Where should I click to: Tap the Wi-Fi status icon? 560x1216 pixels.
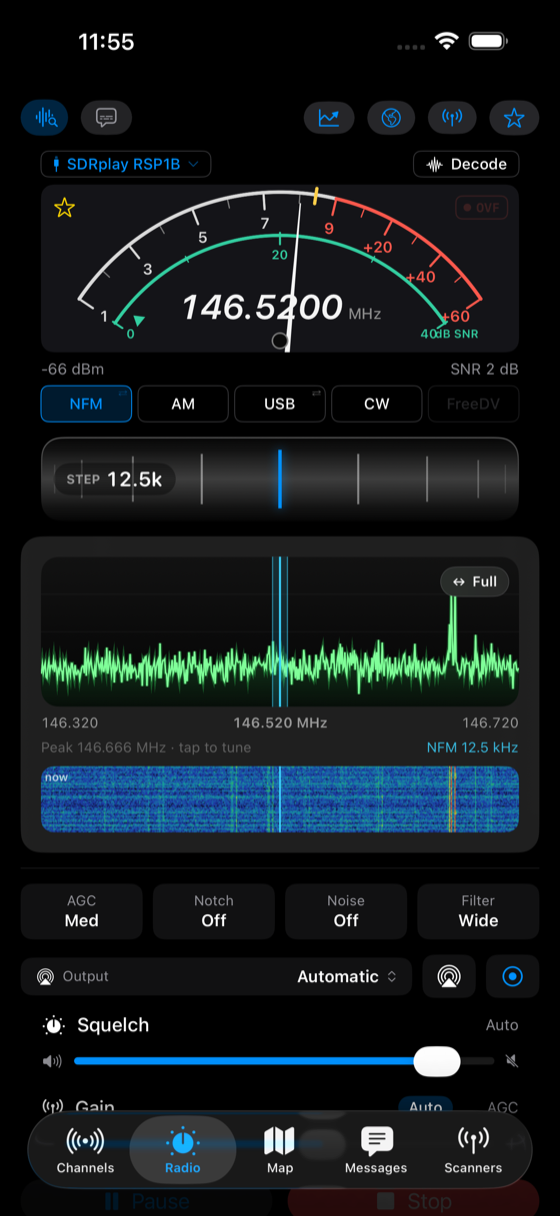tap(446, 42)
